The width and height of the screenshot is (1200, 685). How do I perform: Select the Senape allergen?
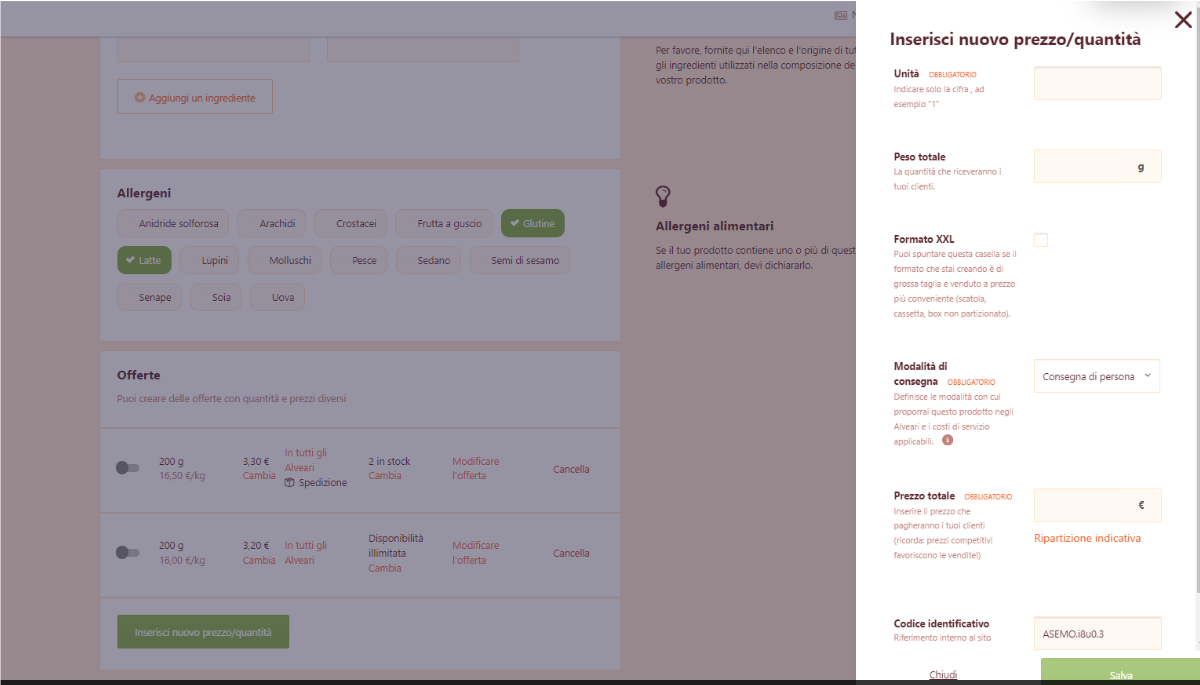click(150, 297)
